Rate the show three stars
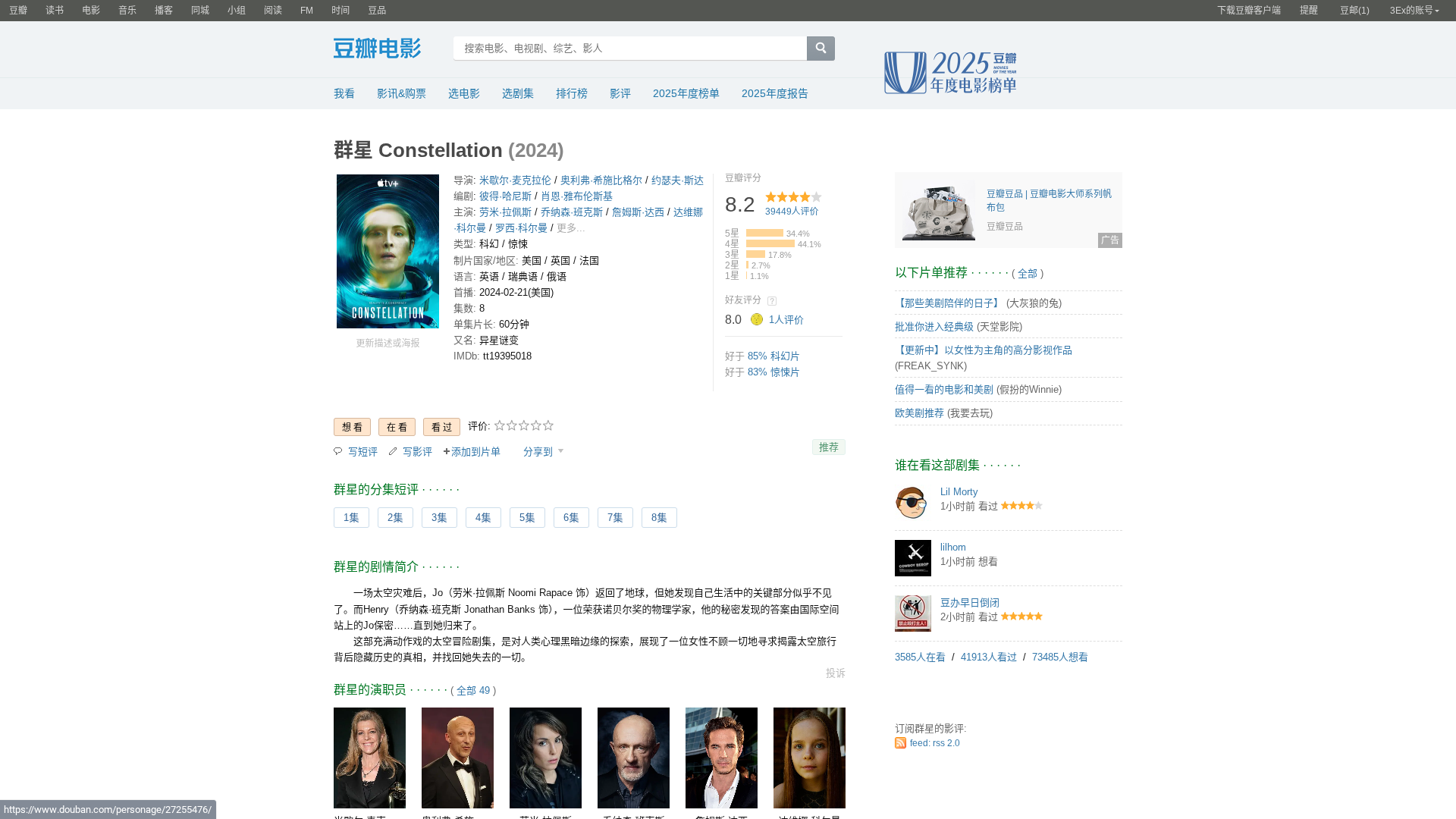Viewport: 1456px width, 819px height. tap(524, 425)
